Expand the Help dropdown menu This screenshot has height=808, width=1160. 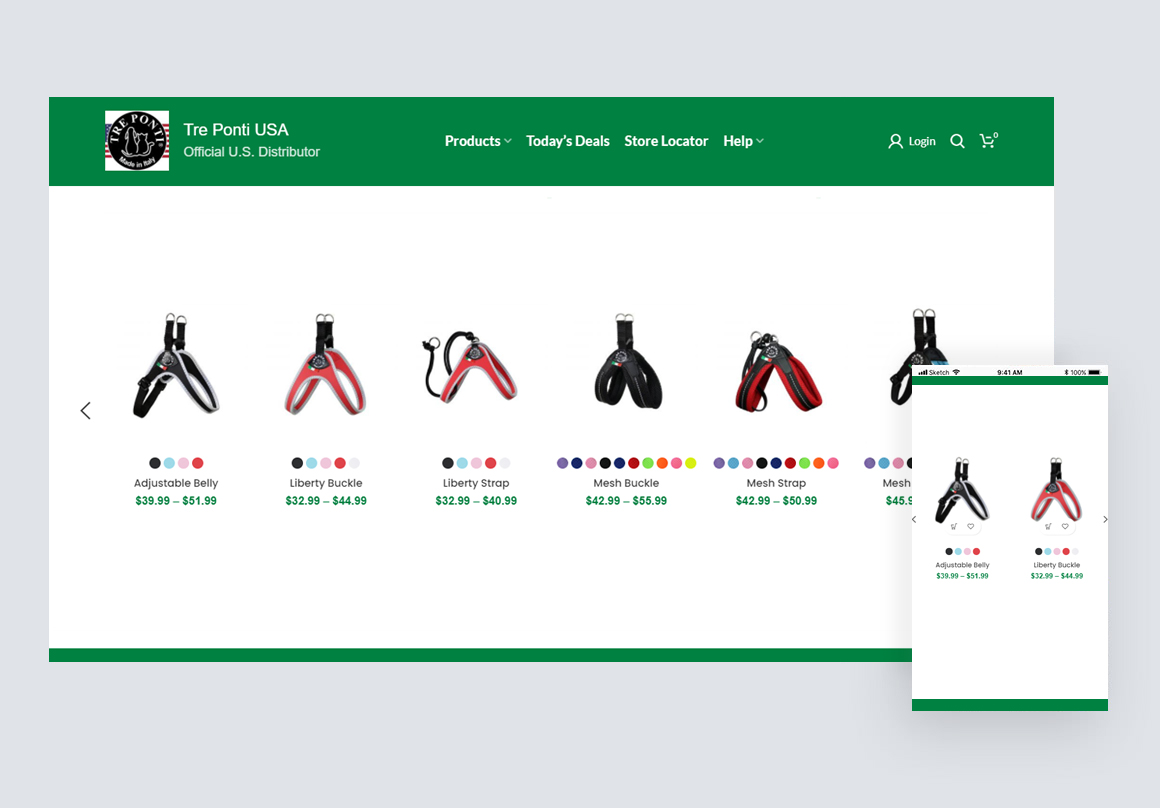(743, 141)
